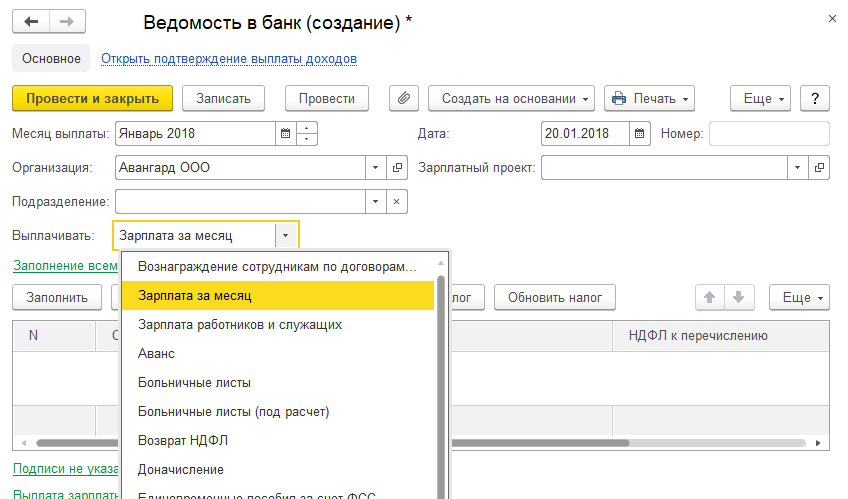The image size is (848, 499).
Task: Choose Больничные листы in the list
Action: [194, 383]
